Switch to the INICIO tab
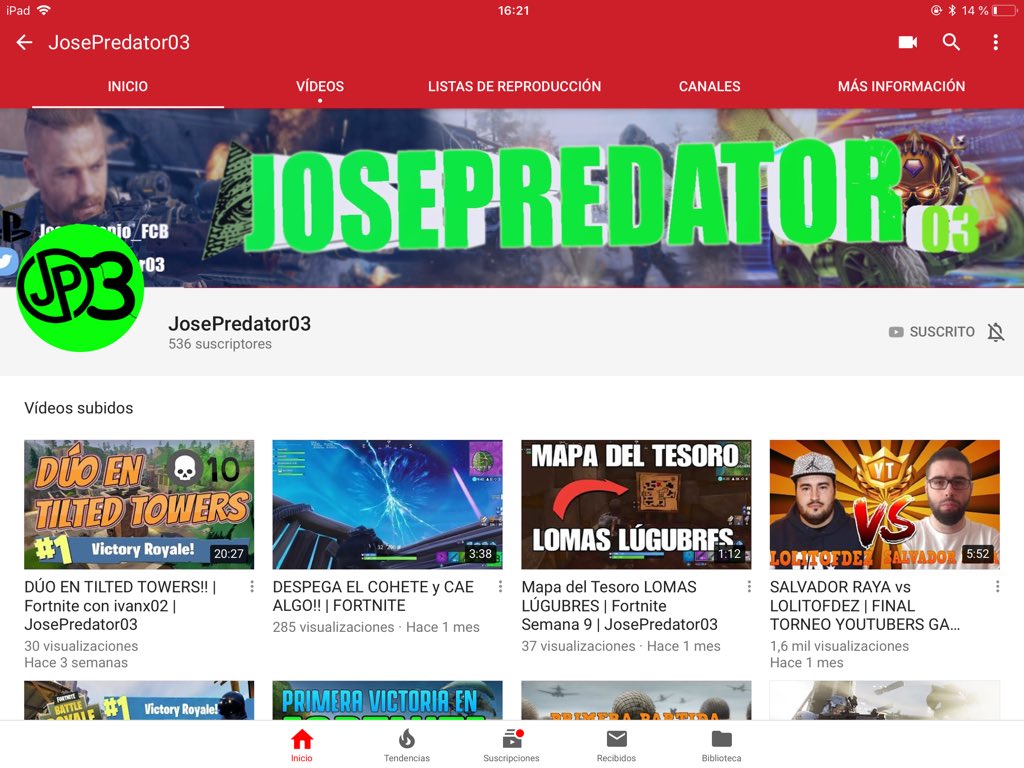1024x768 pixels. [127, 86]
